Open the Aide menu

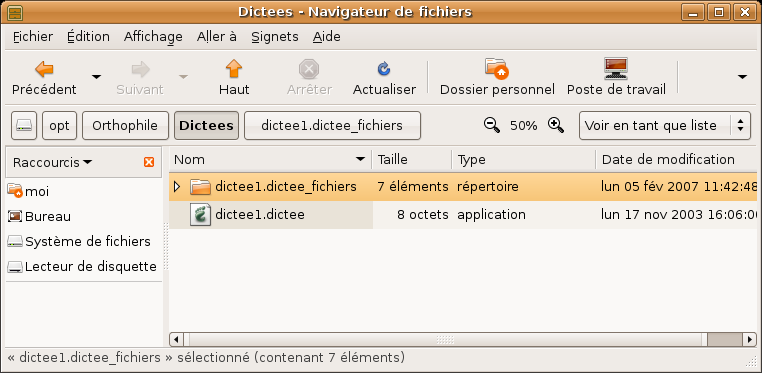pos(327,36)
